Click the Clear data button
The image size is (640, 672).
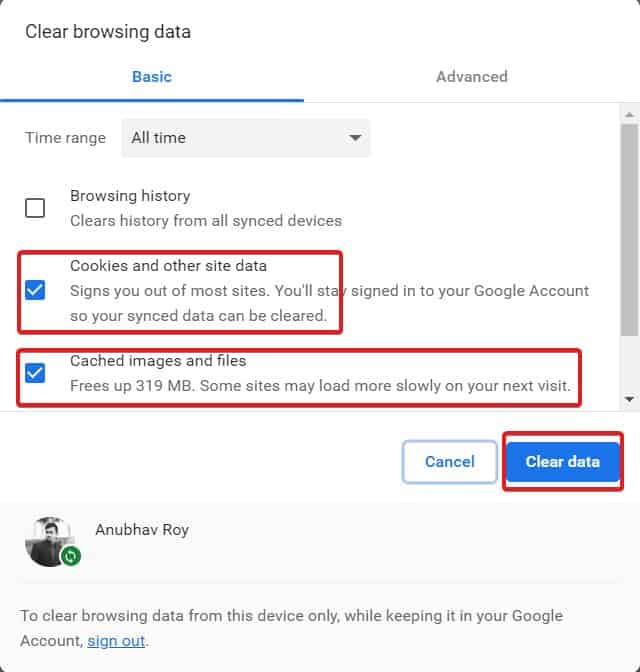pyautogui.click(x=562, y=461)
